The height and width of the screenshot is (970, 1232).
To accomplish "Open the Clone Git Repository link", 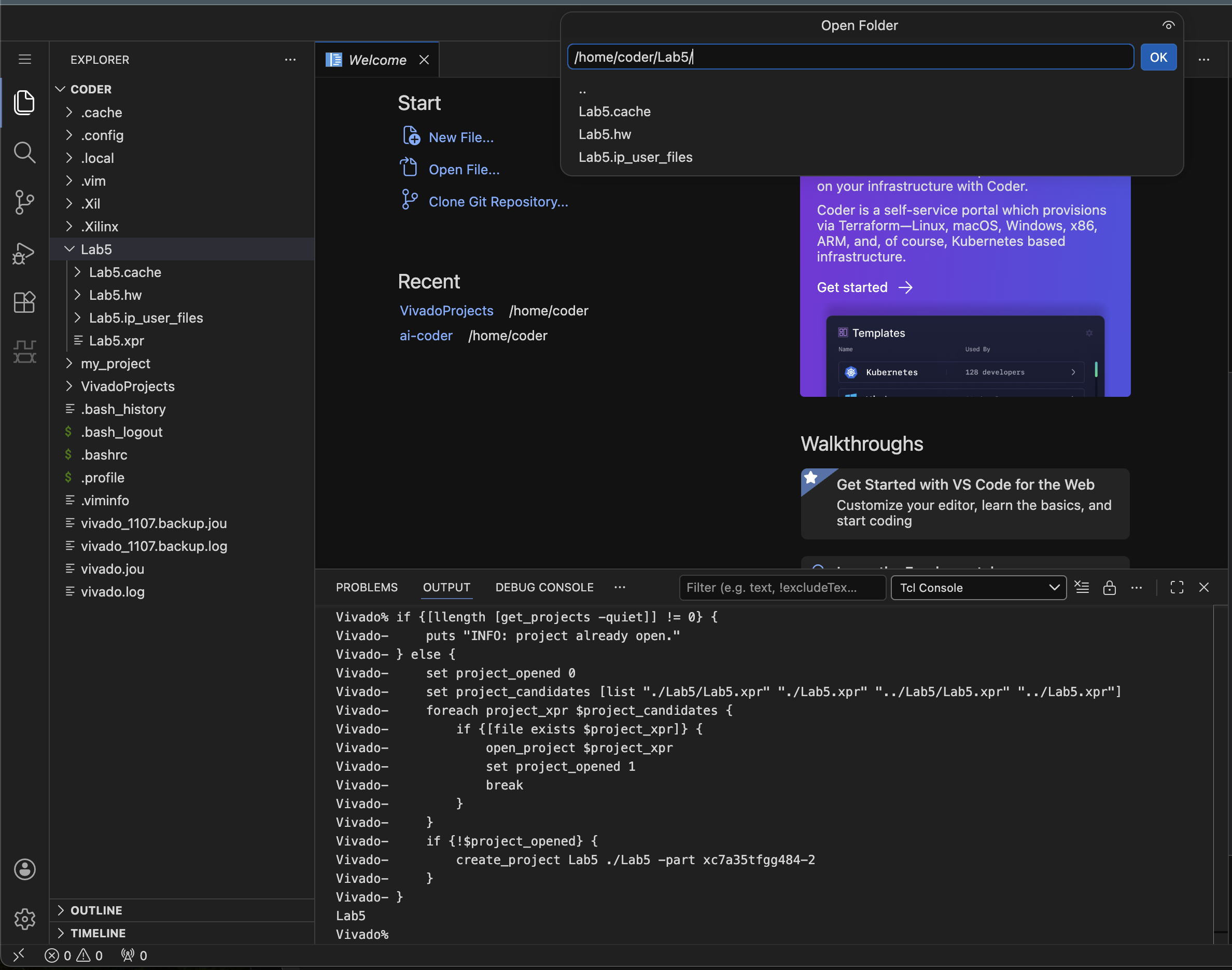I will [497, 201].
